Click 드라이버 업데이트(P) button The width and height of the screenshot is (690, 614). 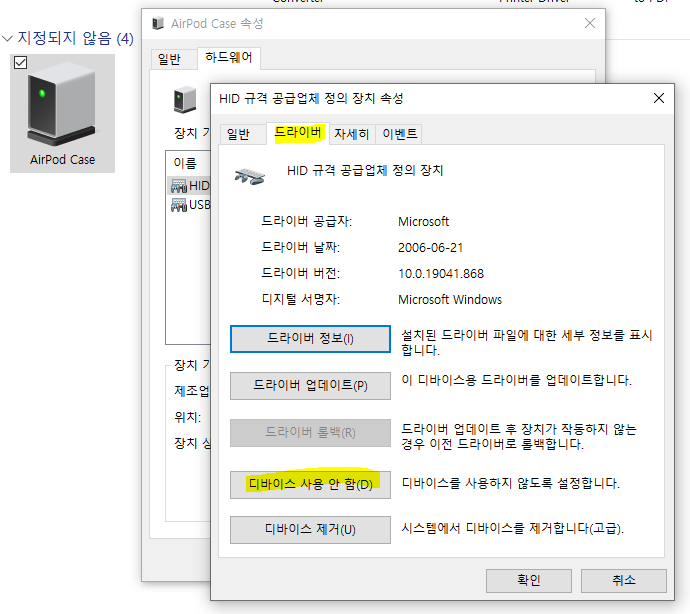310,386
